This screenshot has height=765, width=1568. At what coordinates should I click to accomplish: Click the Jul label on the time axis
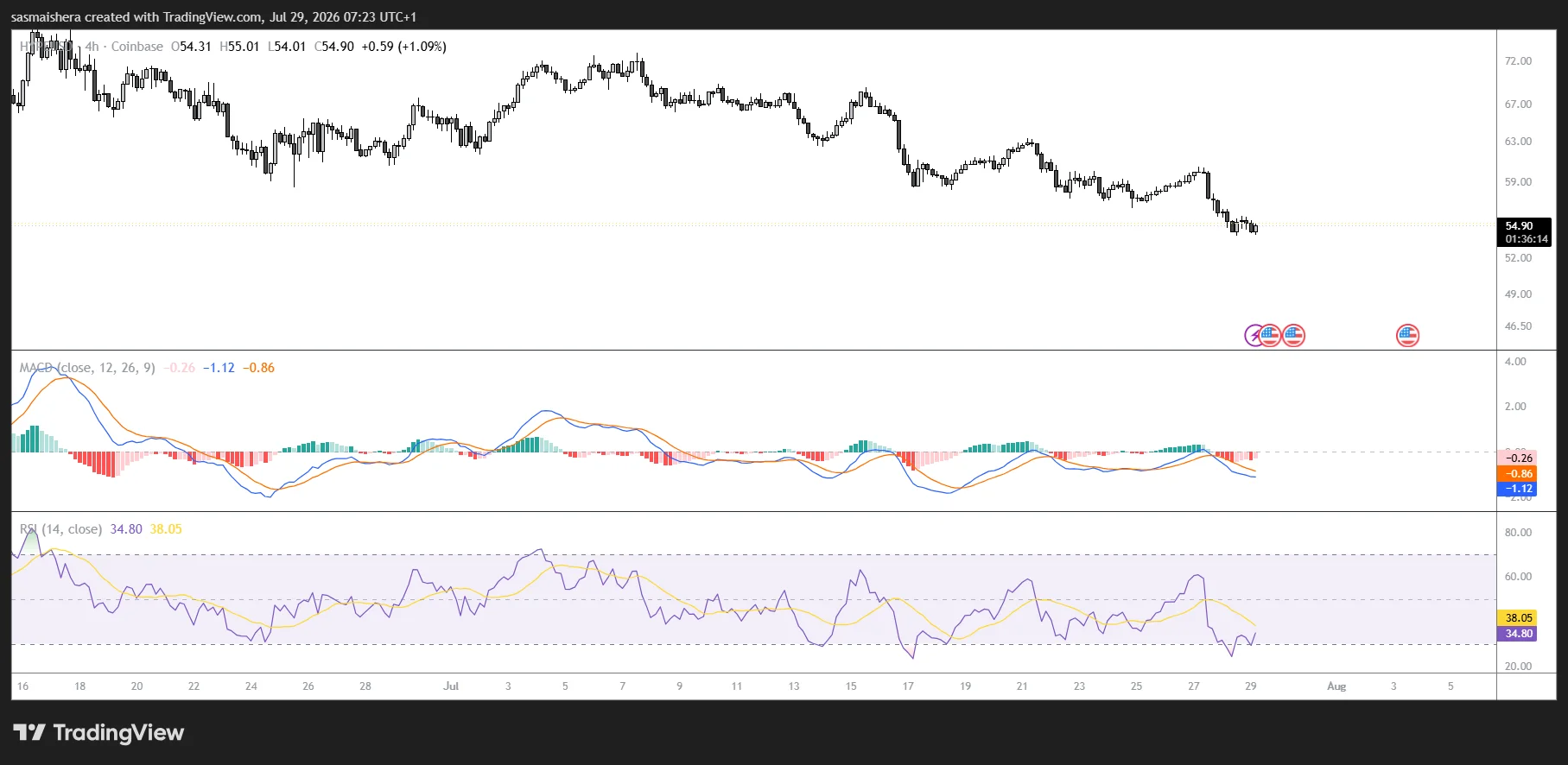[451, 686]
